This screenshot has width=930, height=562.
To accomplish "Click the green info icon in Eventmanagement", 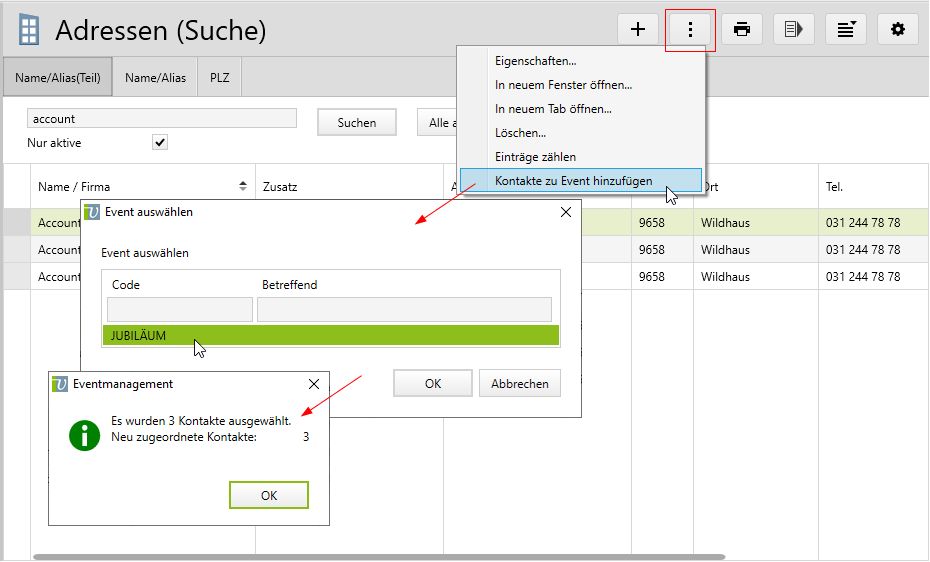I will pyautogui.click(x=84, y=435).
